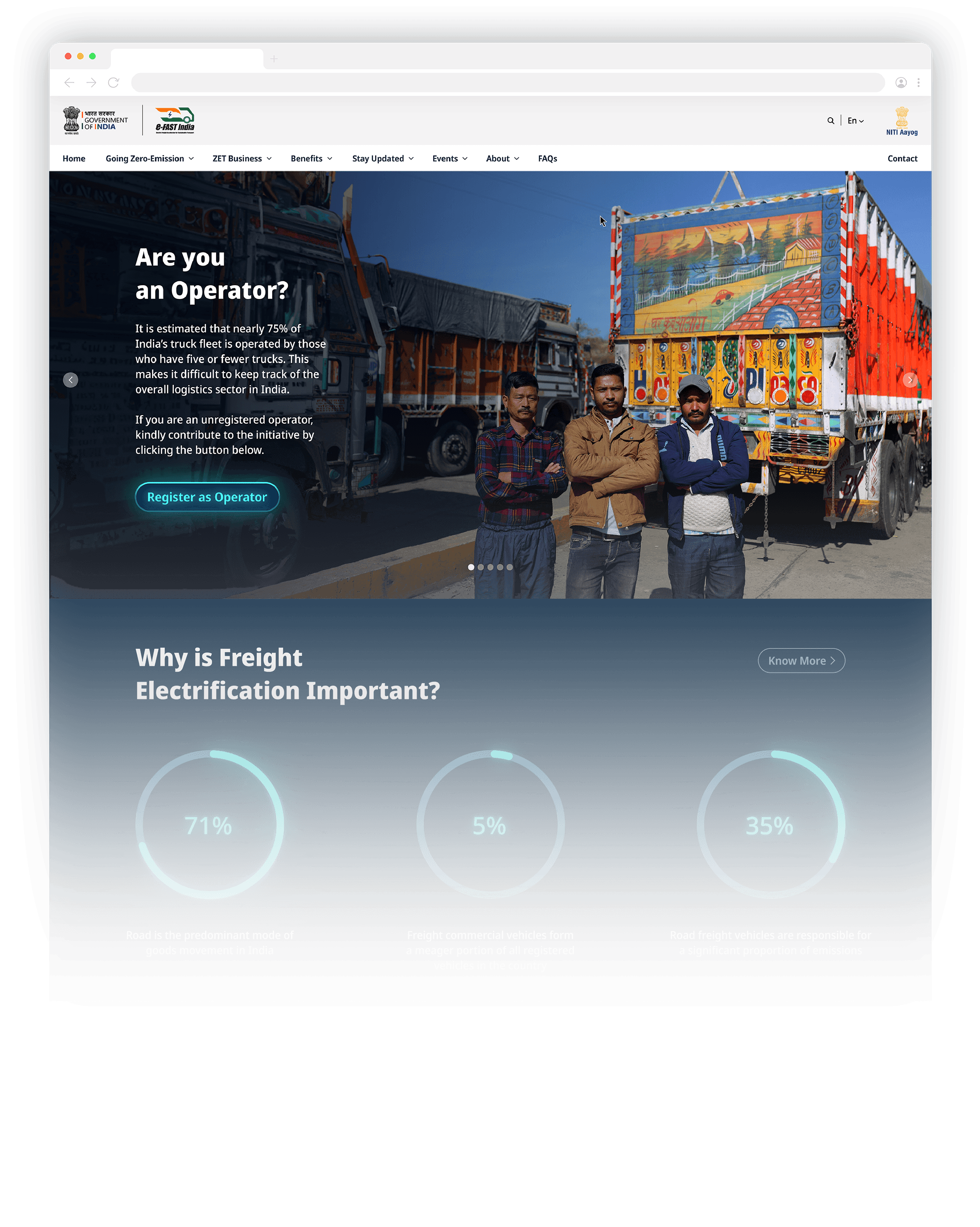980x1227 pixels.
Task: Select the second carousel dot
Action: (x=481, y=567)
